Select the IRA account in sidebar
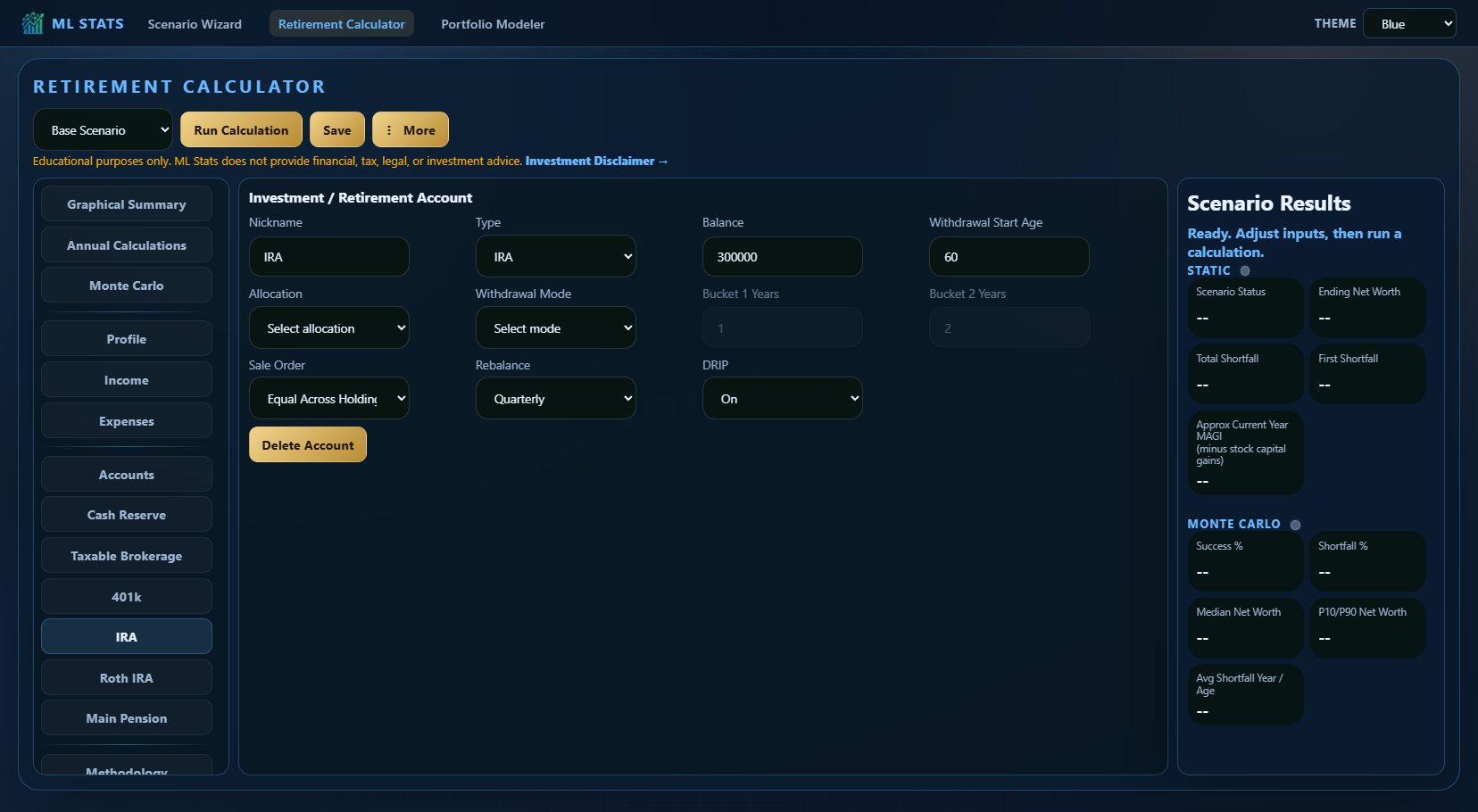This screenshot has width=1478, height=812. pyautogui.click(x=127, y=637)
